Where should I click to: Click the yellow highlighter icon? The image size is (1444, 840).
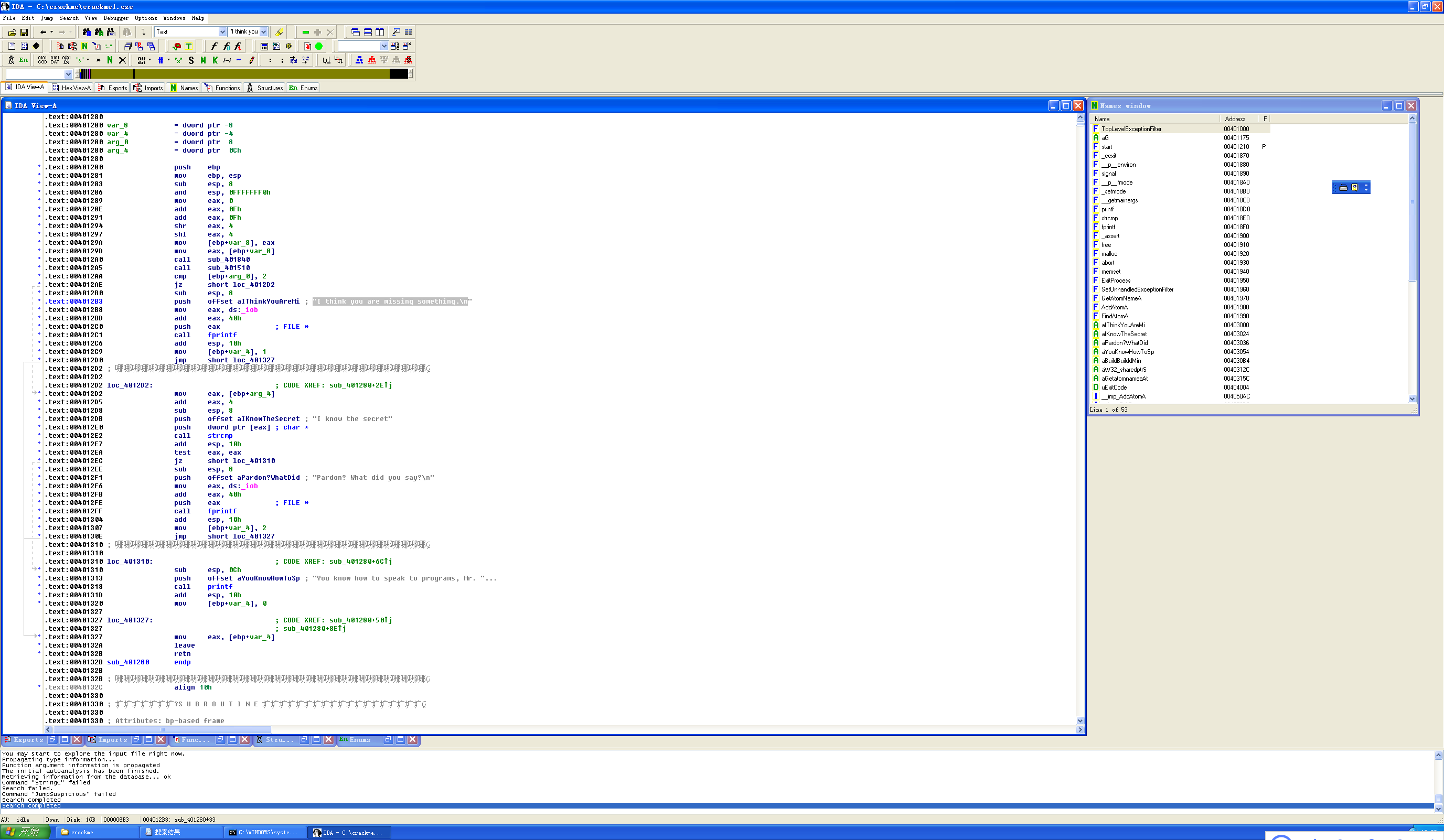[x=279, y=32]
